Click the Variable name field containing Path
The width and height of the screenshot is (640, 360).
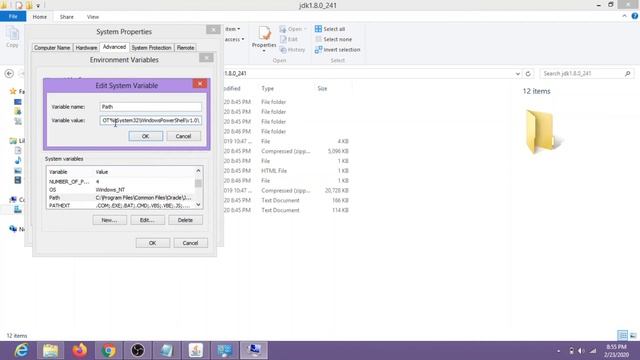150,107
